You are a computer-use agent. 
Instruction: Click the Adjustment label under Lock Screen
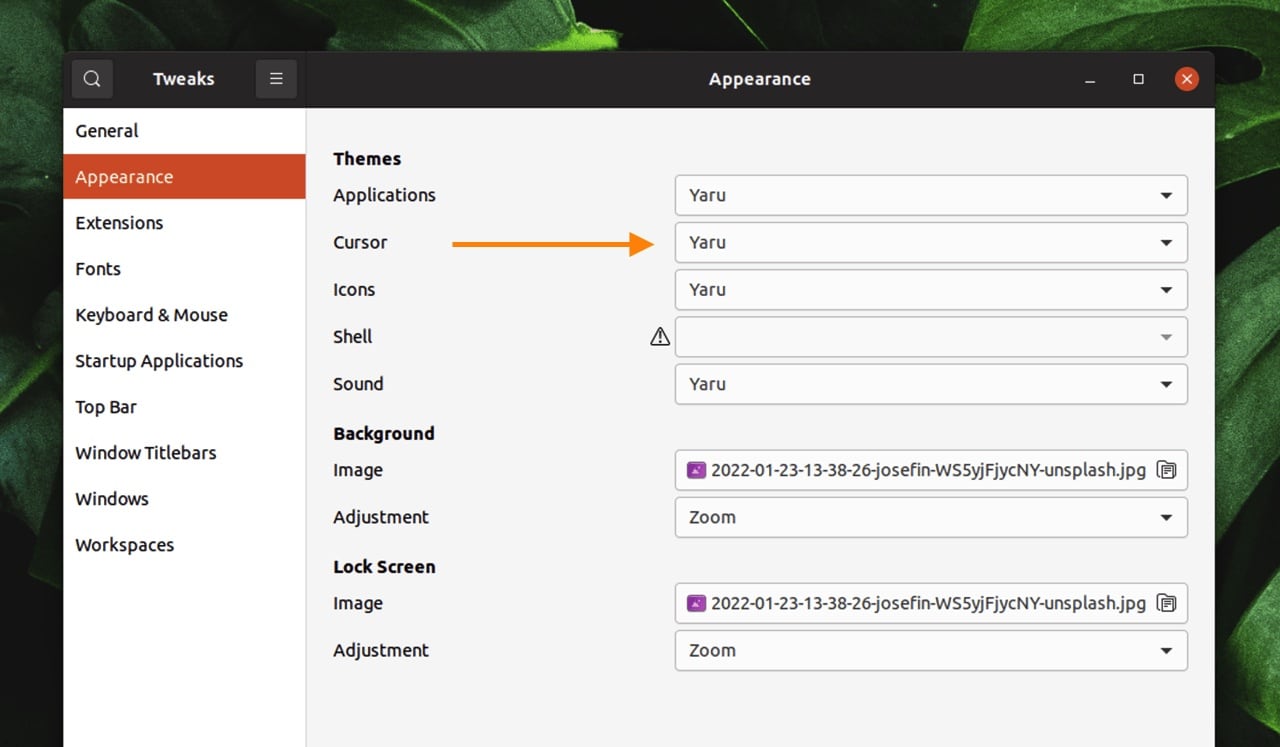(x=381, y=651)
